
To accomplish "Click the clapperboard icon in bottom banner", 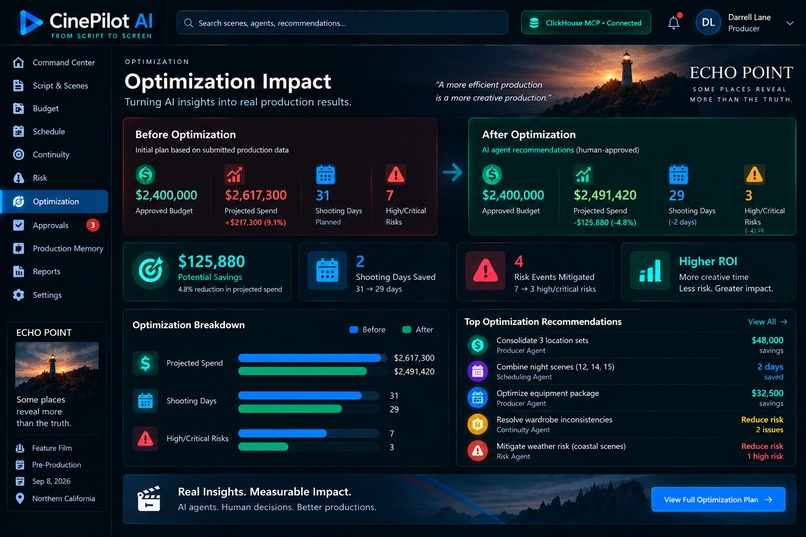I will pyautogui.click(x=149, y=498).
